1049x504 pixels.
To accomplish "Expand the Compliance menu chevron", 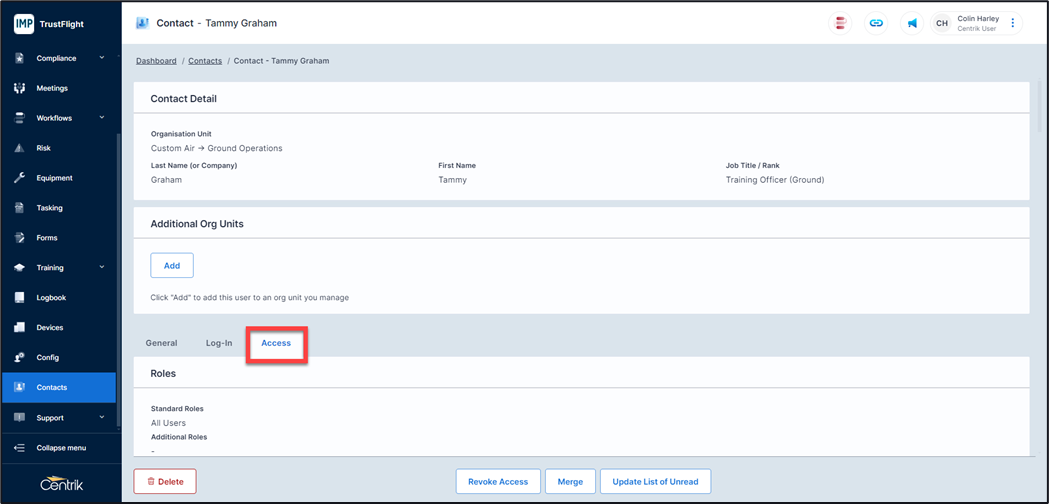I will (x=101, y=58).
